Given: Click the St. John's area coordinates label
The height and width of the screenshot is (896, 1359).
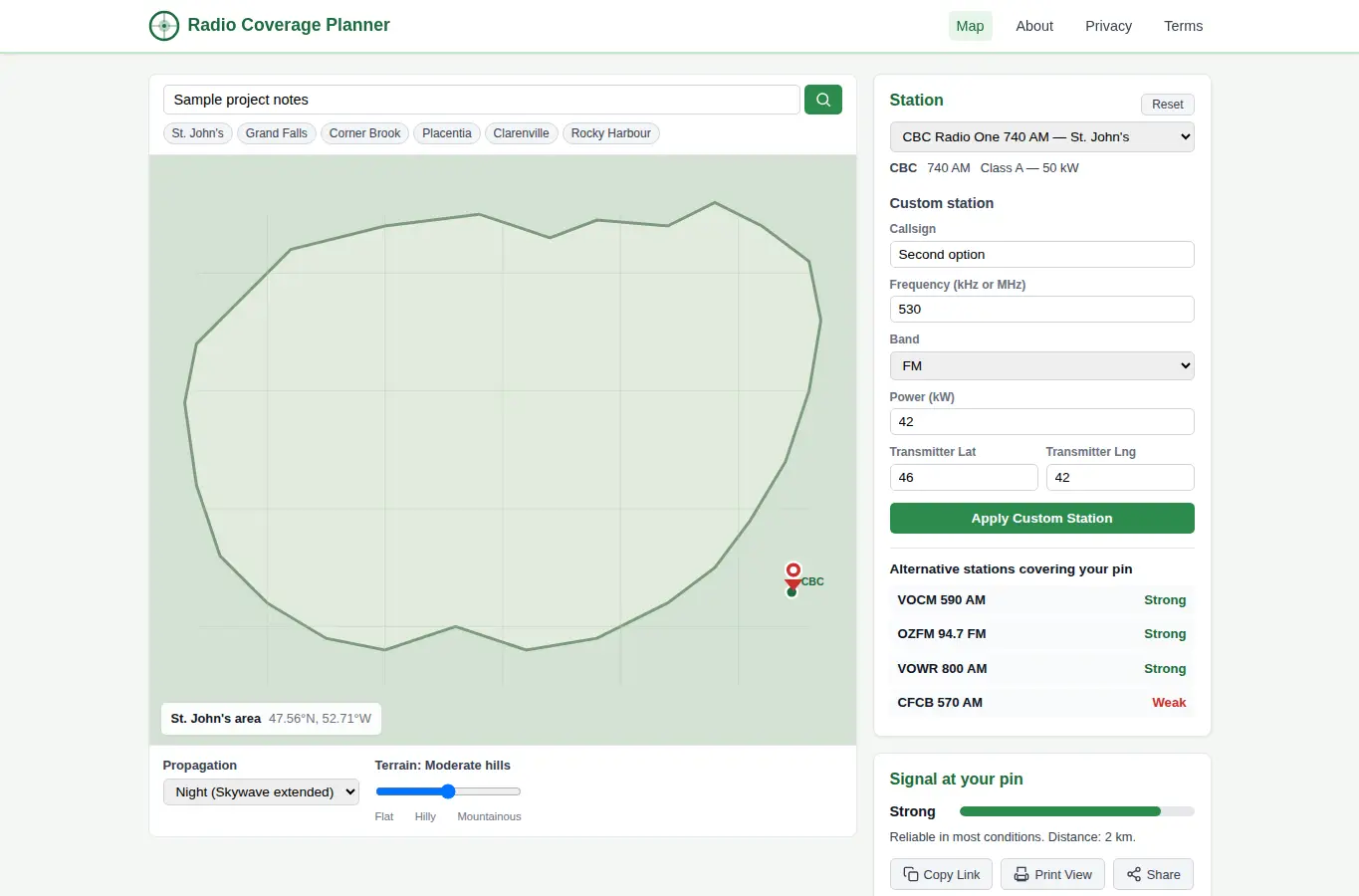Looking at the screenshot, I should pyautogui.click(x=271, y=718).
